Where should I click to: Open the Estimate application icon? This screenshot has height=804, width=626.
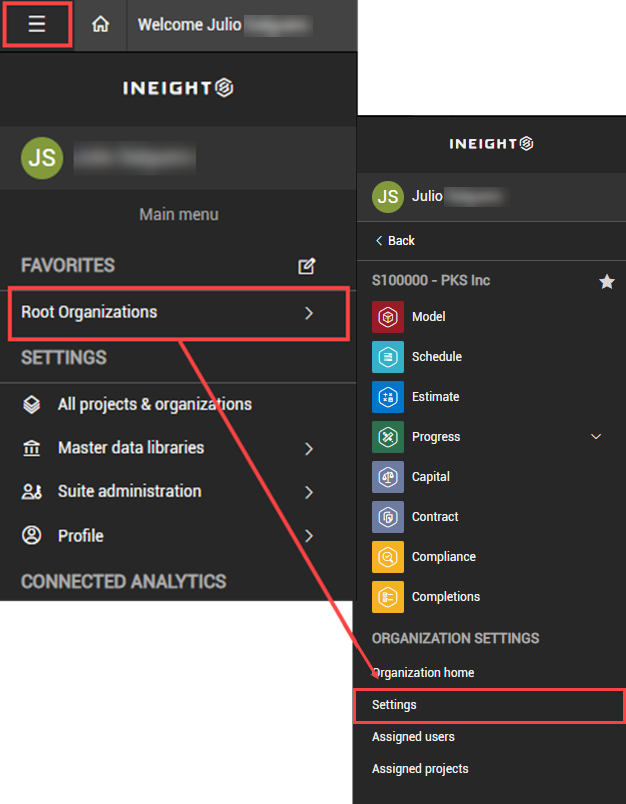(387, 397)
